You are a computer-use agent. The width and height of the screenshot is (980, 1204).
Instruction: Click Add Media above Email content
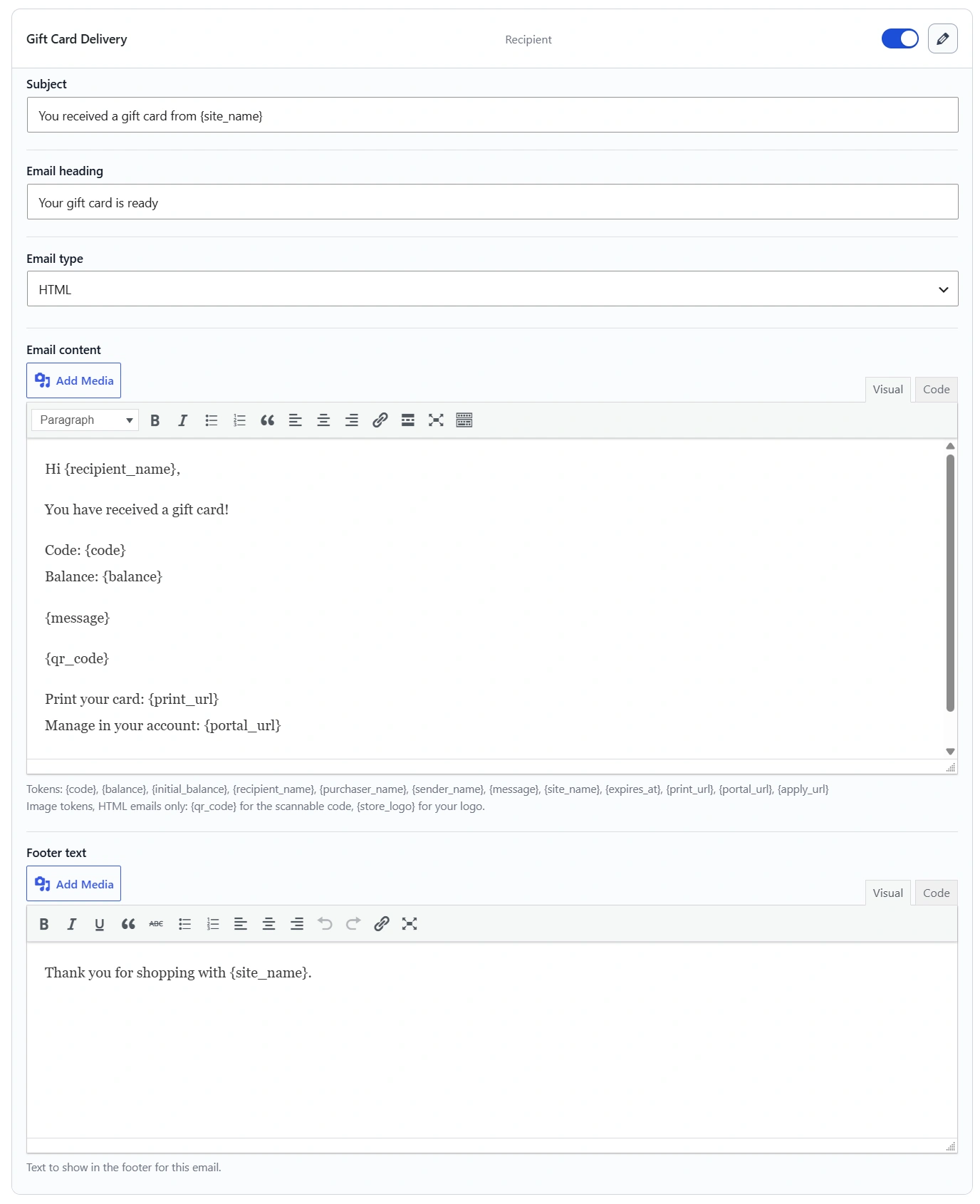point(74,380)
